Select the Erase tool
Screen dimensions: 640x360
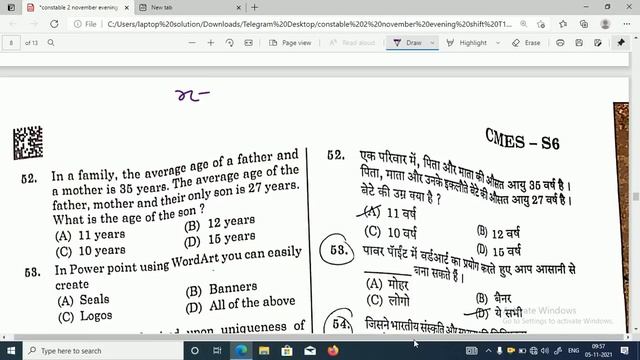pos(526,42)
